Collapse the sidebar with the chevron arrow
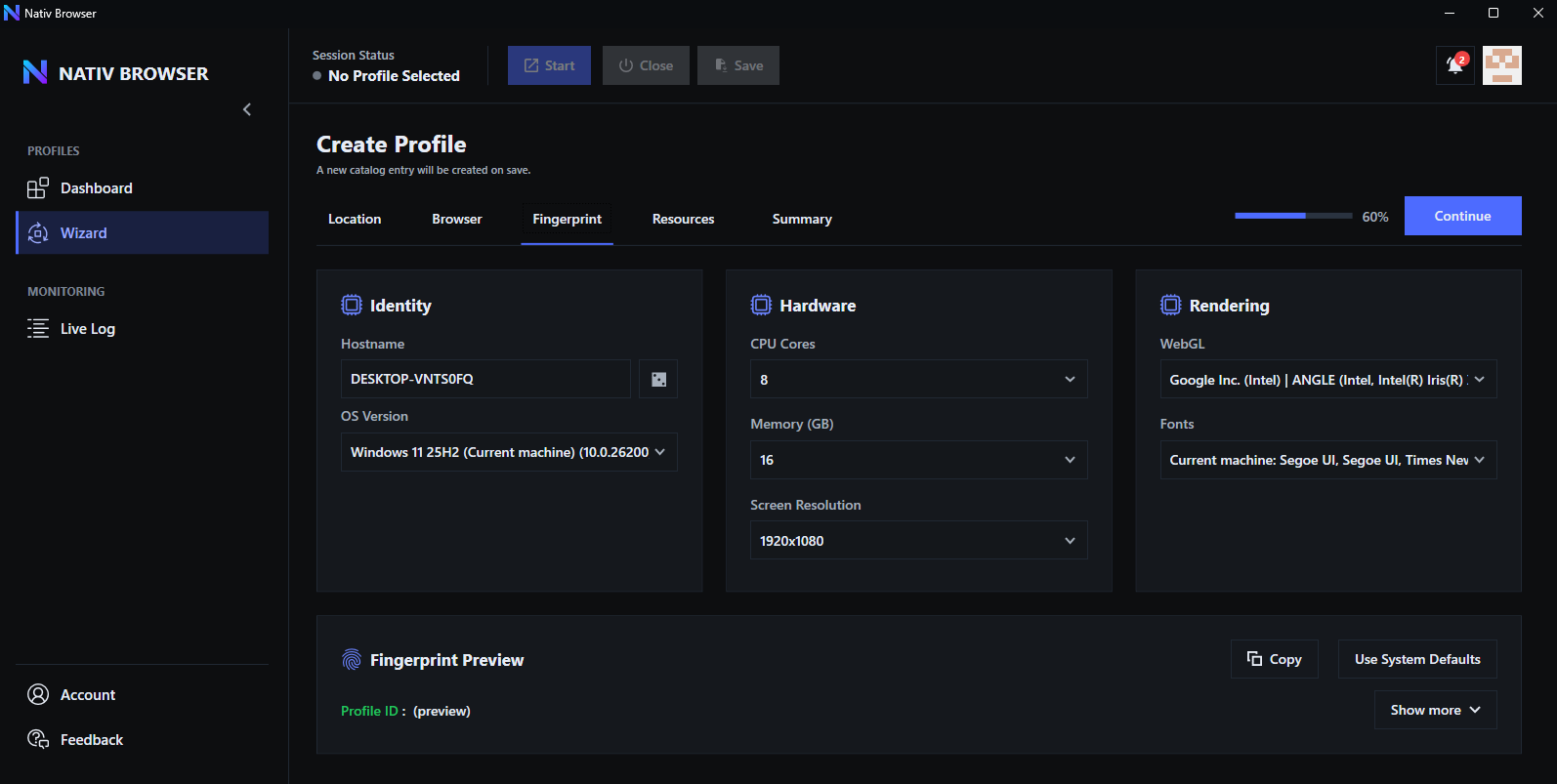The width and height of the screenshot is (1557, 784). 247,109
